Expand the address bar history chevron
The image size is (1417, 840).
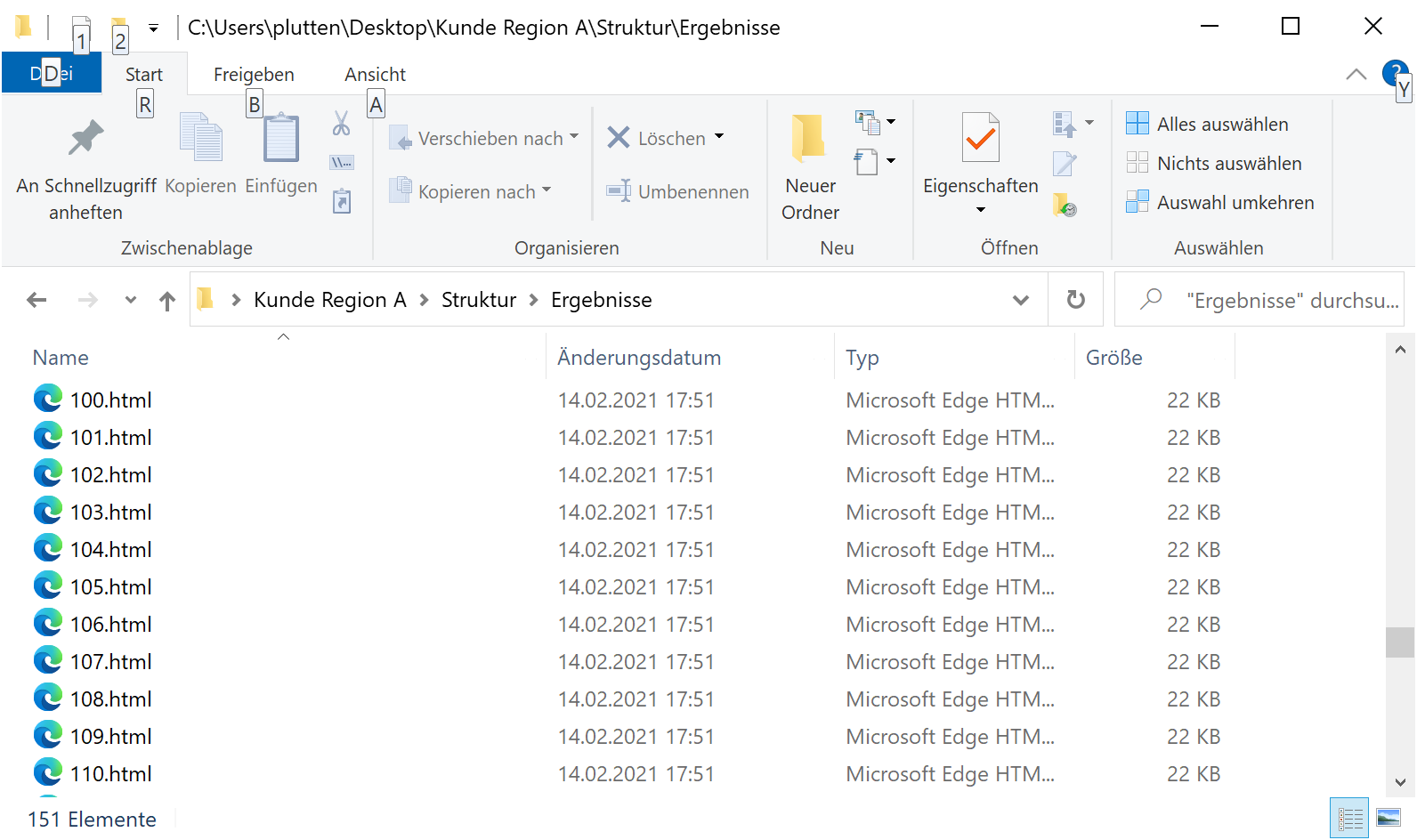coord(1021,300)
